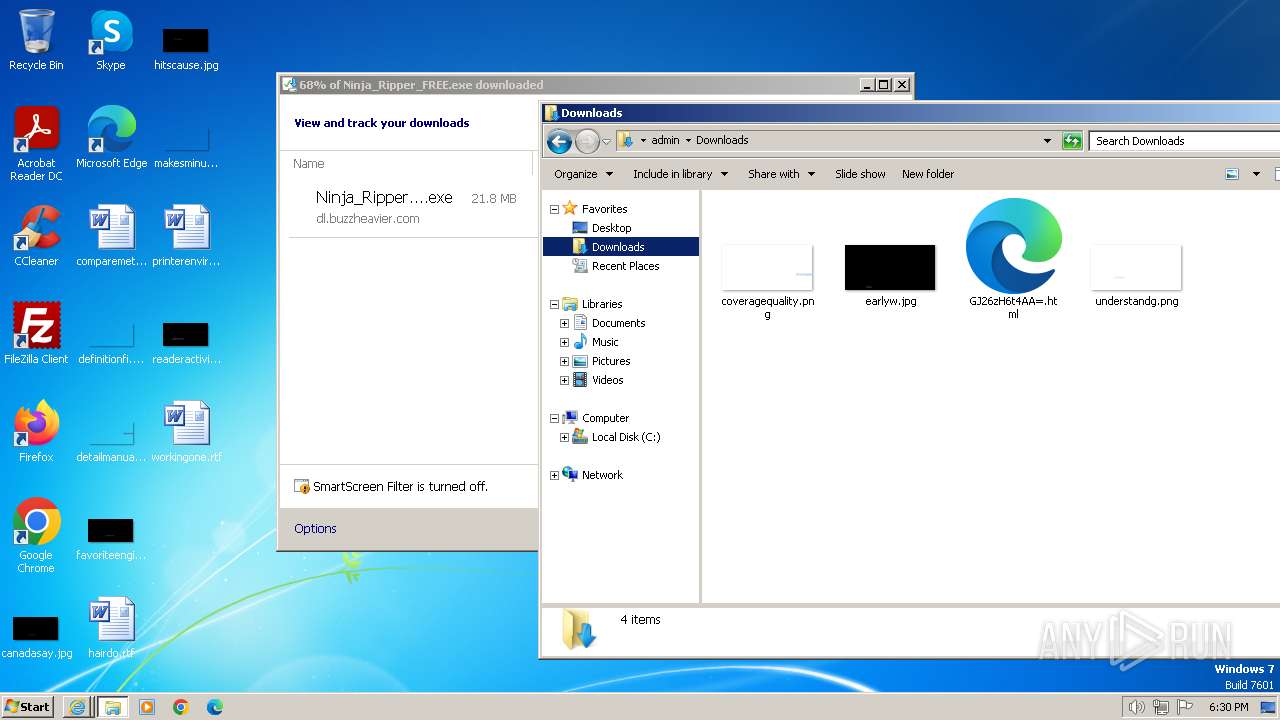Open Firefox desktop shortcut
The width and height of the screenshot is (1280, 720).
click(x=36, y=432)
